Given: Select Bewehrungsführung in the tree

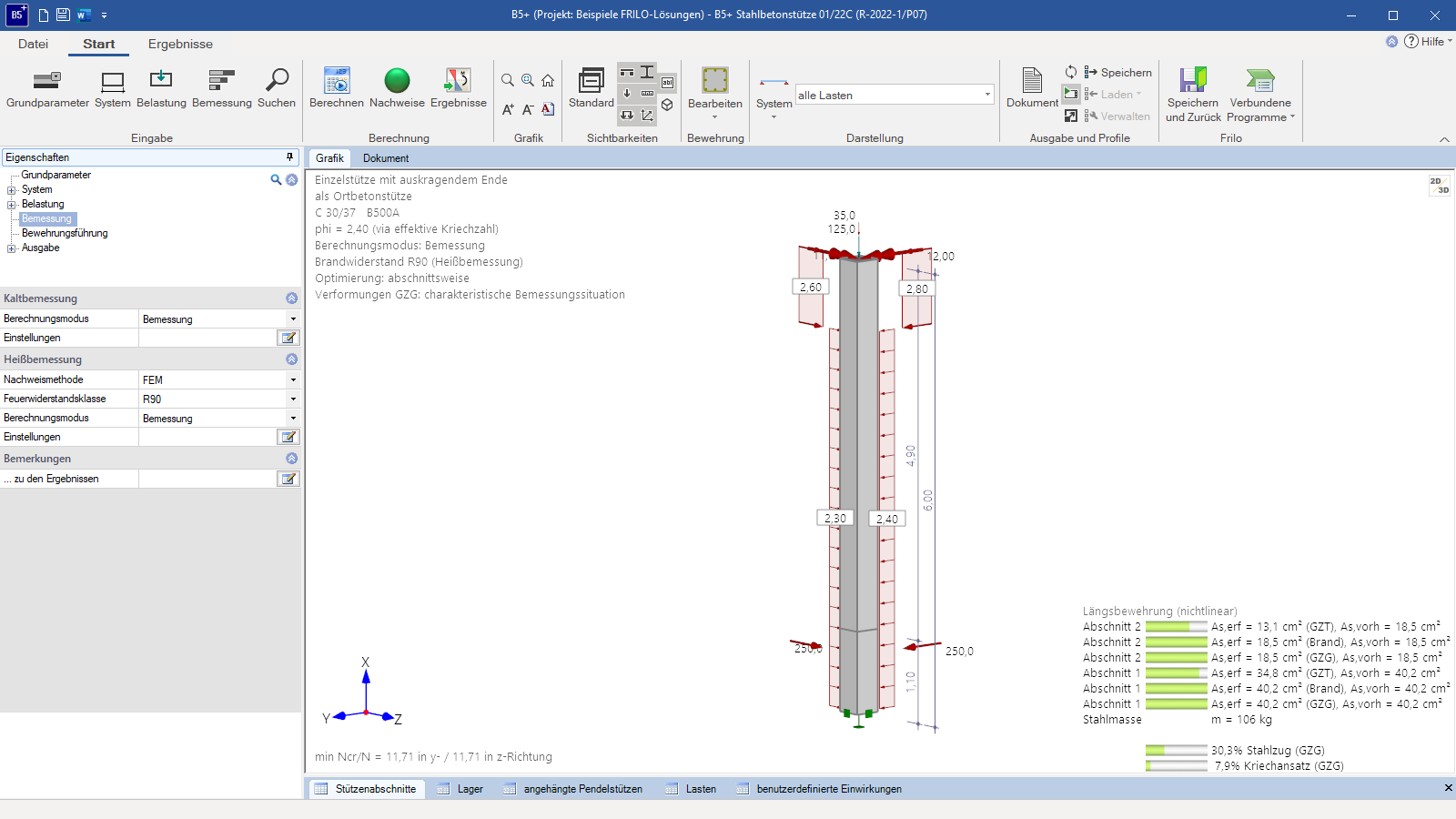Looking at the screenshot, I should pos(65,233).
